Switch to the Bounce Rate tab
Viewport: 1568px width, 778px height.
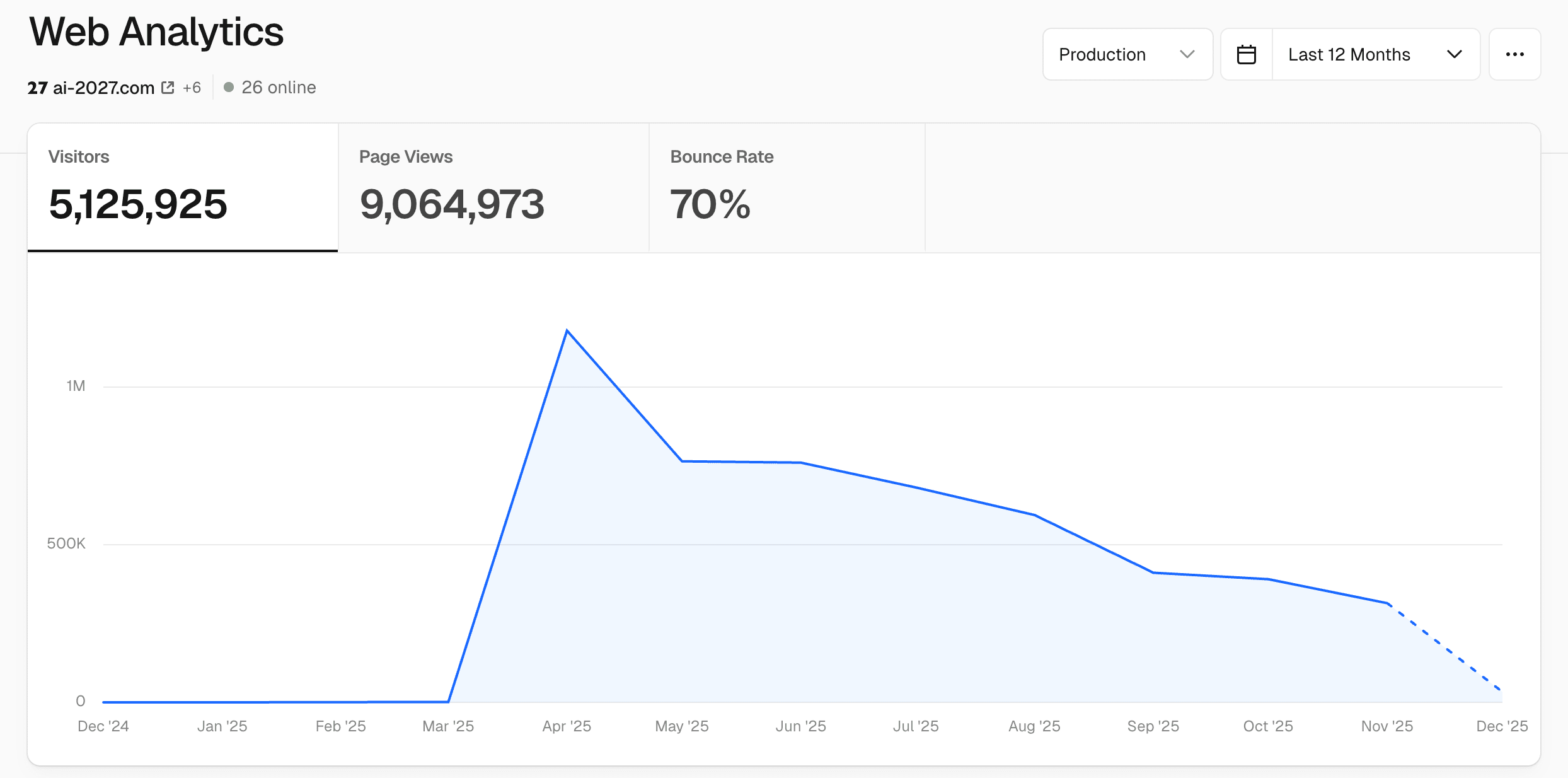pyautogui.click(x=787, y=188)
